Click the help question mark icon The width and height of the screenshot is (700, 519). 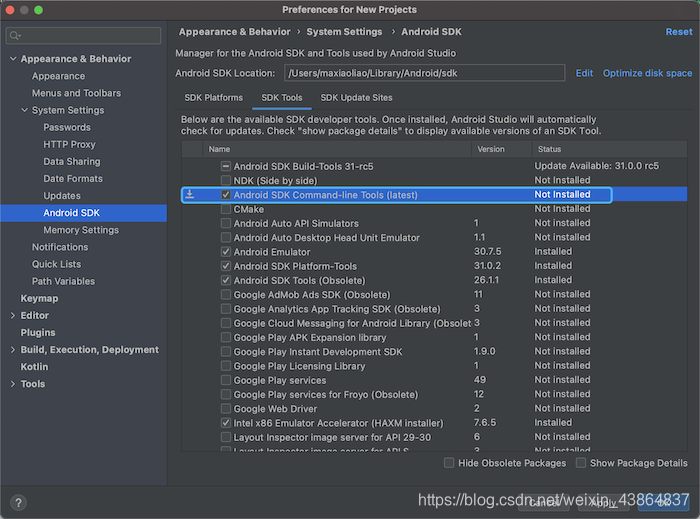[x=18, y=503]
